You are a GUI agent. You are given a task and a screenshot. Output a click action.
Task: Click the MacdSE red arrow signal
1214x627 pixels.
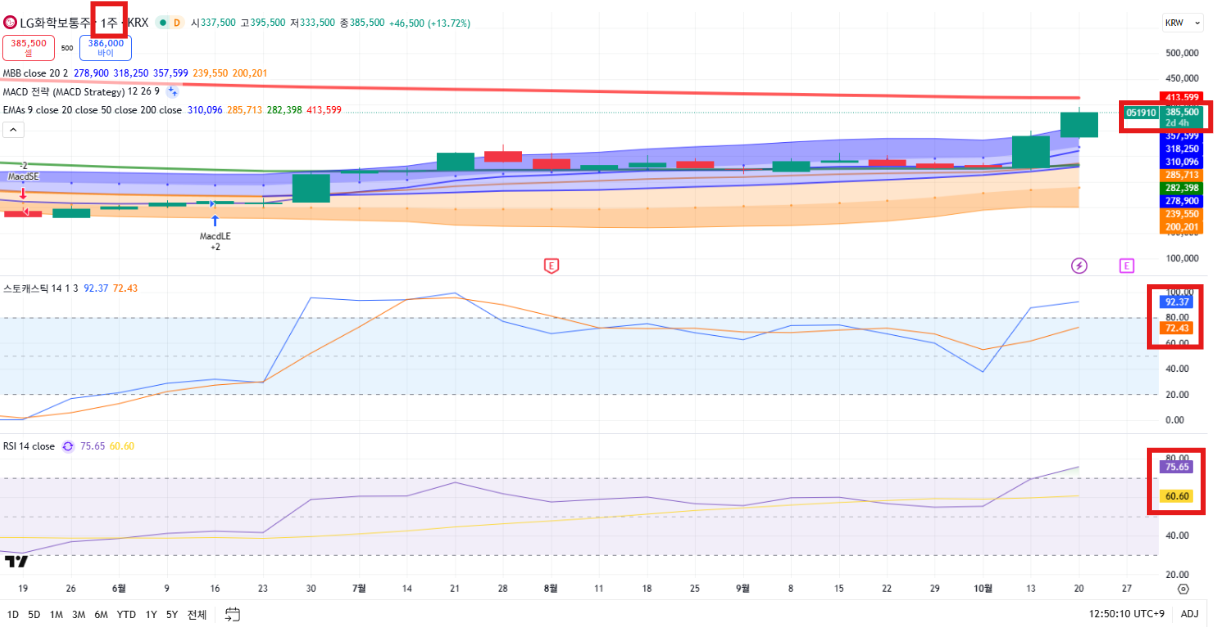click(22, 193)
